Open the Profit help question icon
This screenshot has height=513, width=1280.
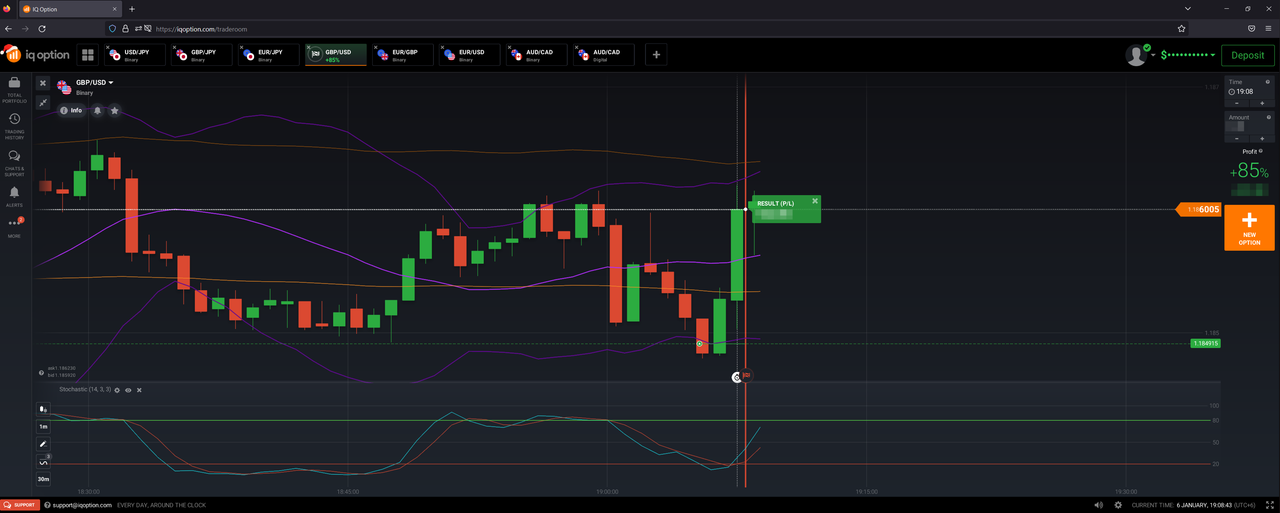point(1260,151)
